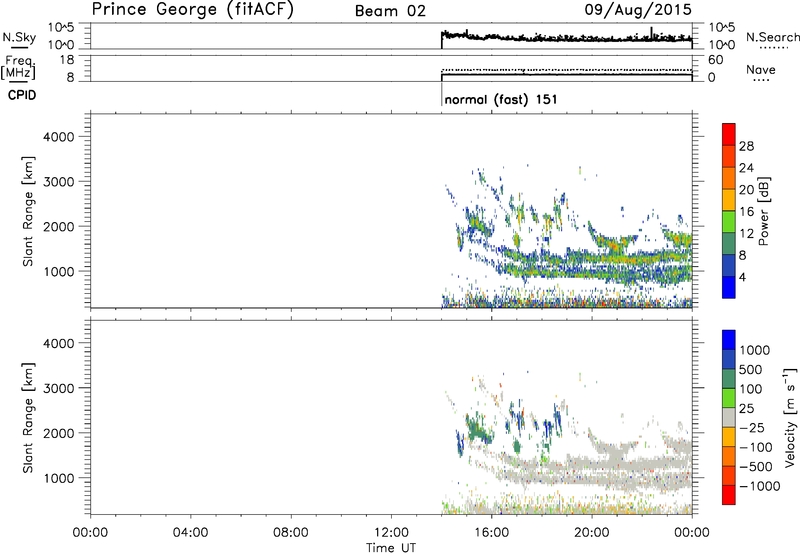Click the N.Search dotted line legend sample
This screenshot has height=554, width=800.
(x=774, y=48)
